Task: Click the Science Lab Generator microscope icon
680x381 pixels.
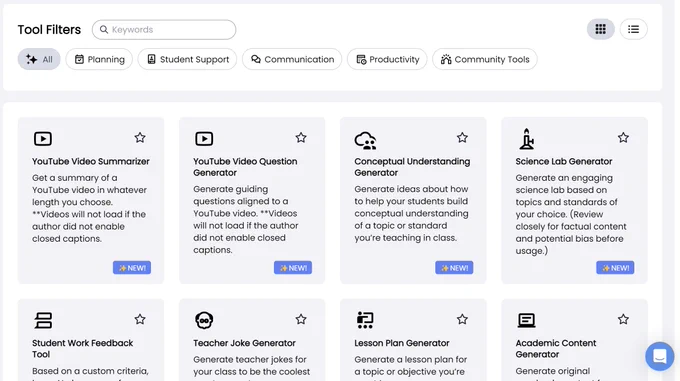Action: [x=526, y=139]
